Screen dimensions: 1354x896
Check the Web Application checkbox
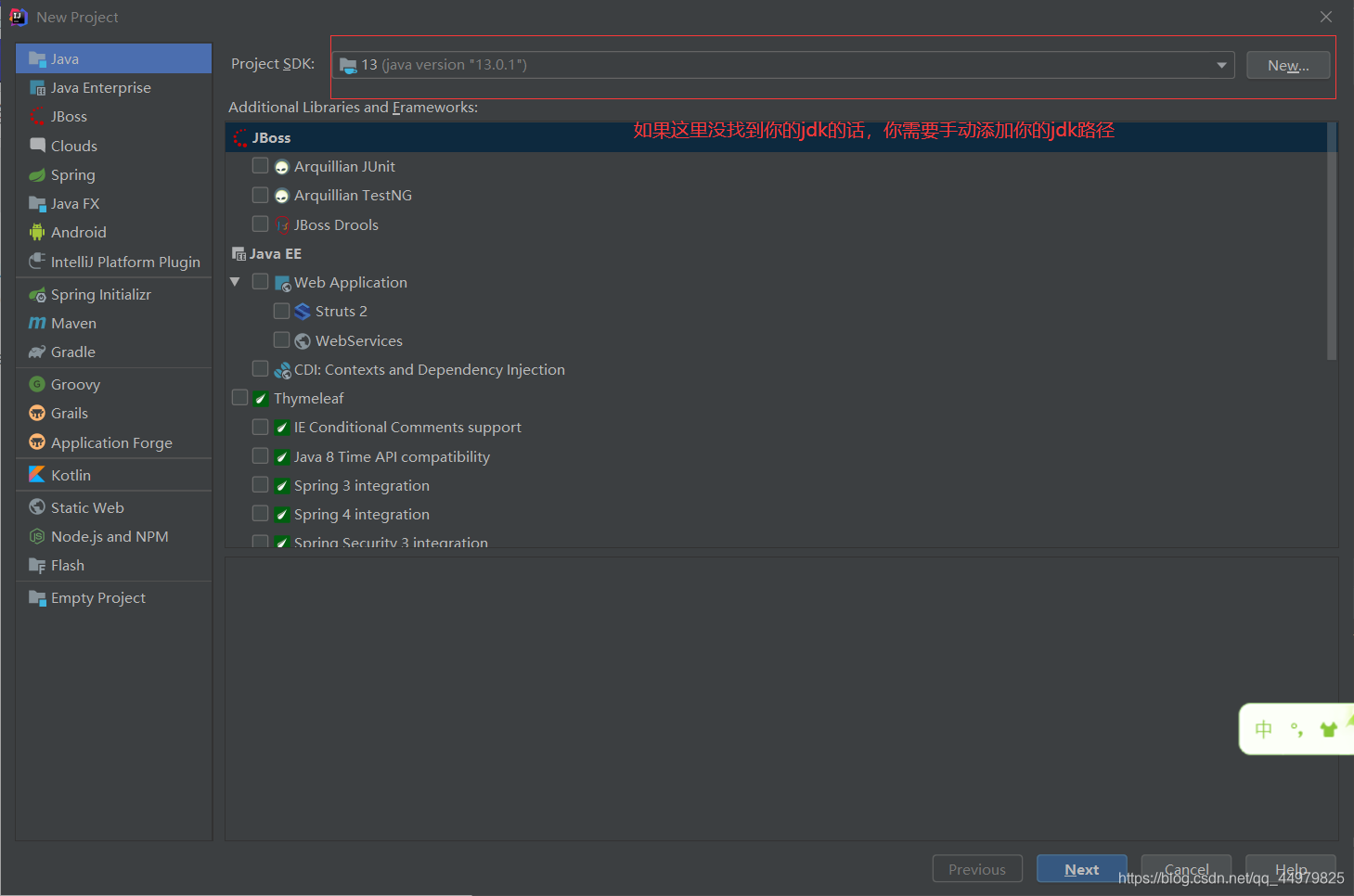pos(261,282)
